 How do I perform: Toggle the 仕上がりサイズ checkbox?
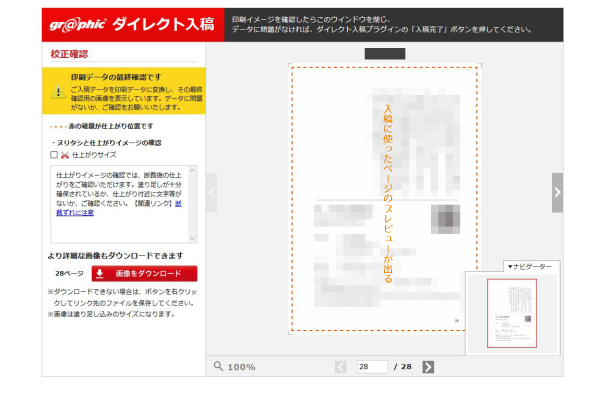point(54,156)
